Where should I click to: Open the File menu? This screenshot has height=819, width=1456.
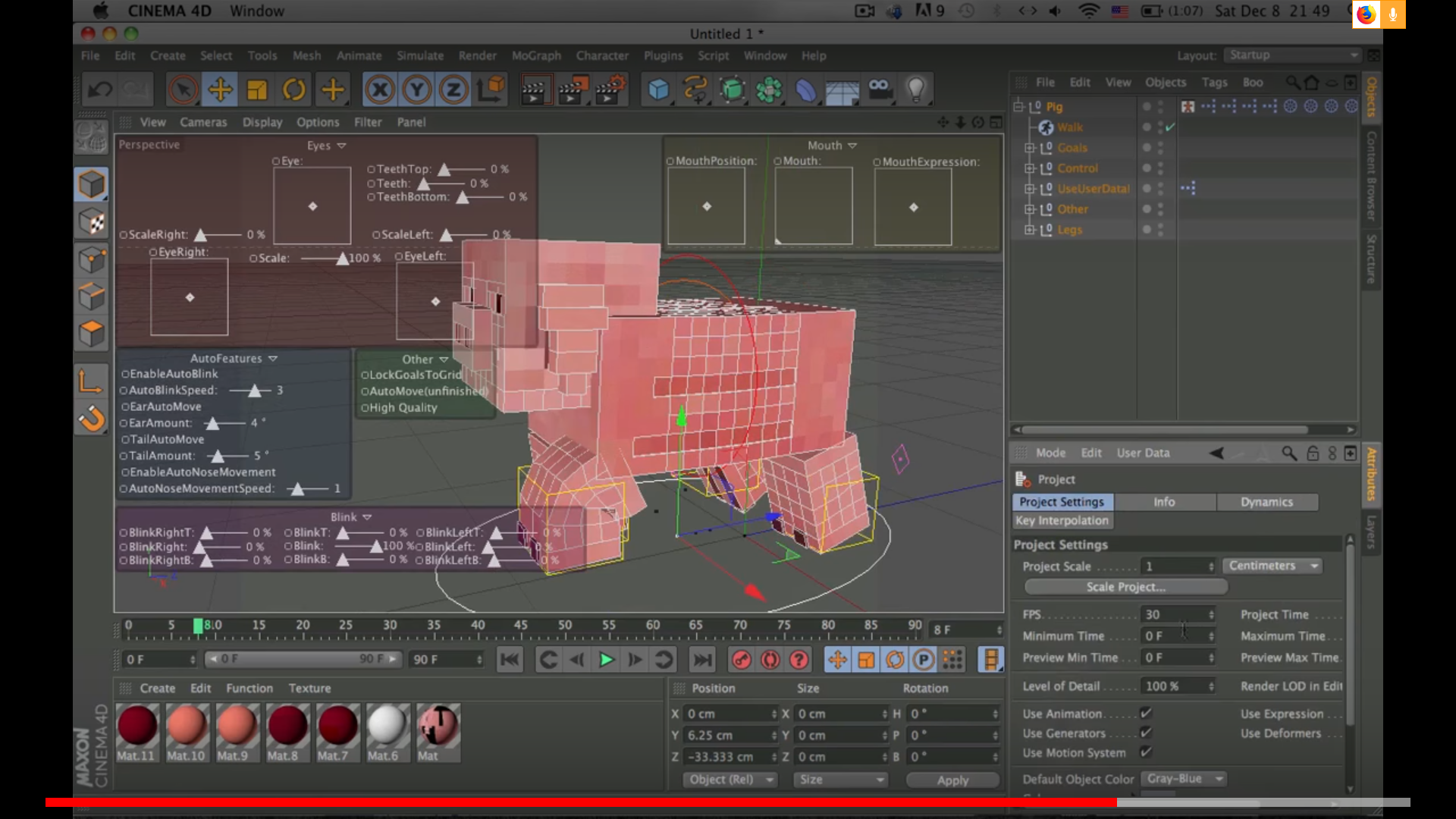[90, 55]
